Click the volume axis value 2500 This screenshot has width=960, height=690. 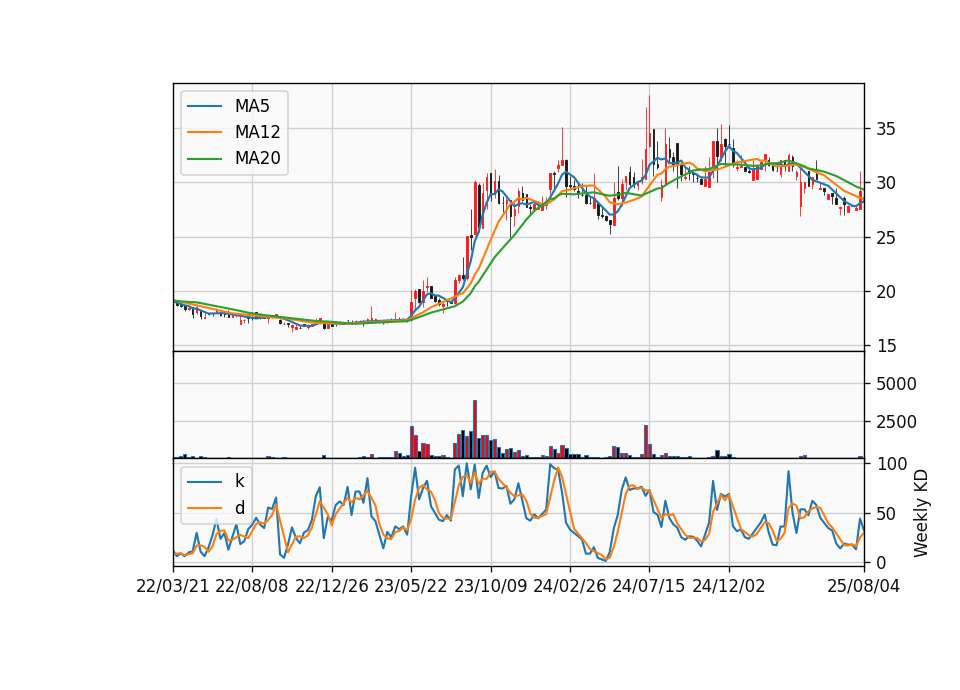[896, 422]
